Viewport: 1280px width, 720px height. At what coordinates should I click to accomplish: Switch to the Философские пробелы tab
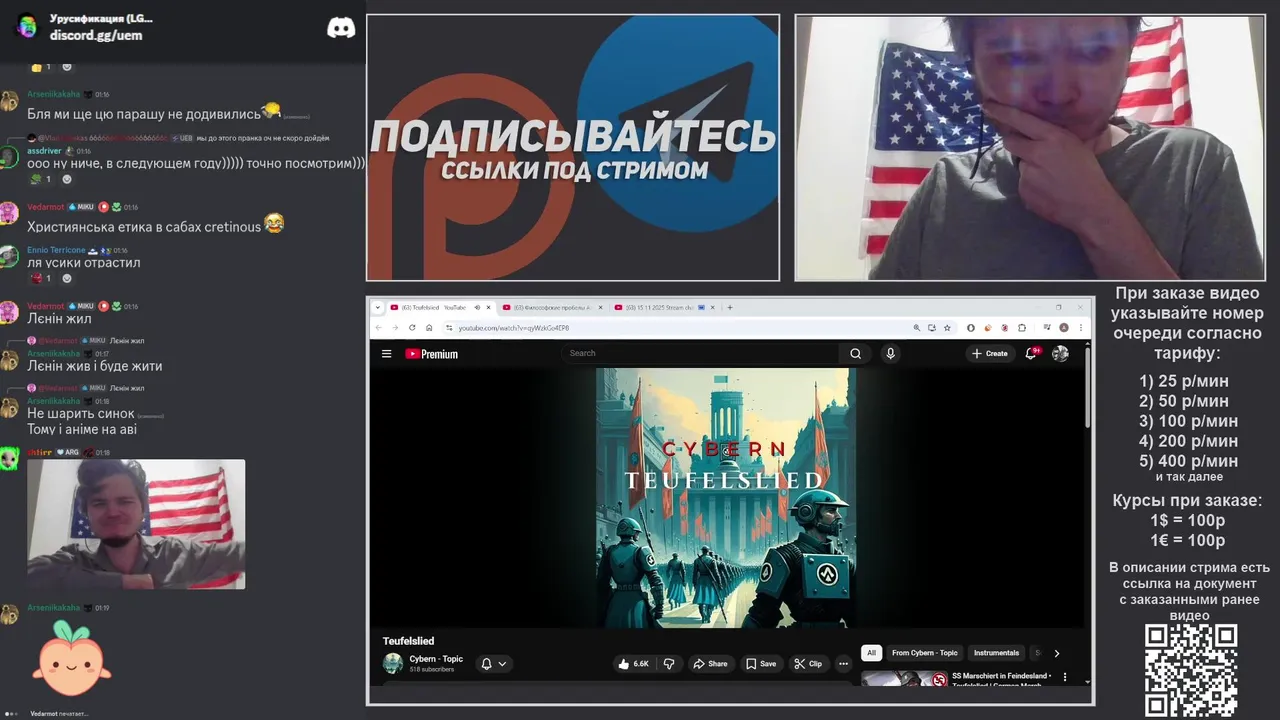(553, 307)
